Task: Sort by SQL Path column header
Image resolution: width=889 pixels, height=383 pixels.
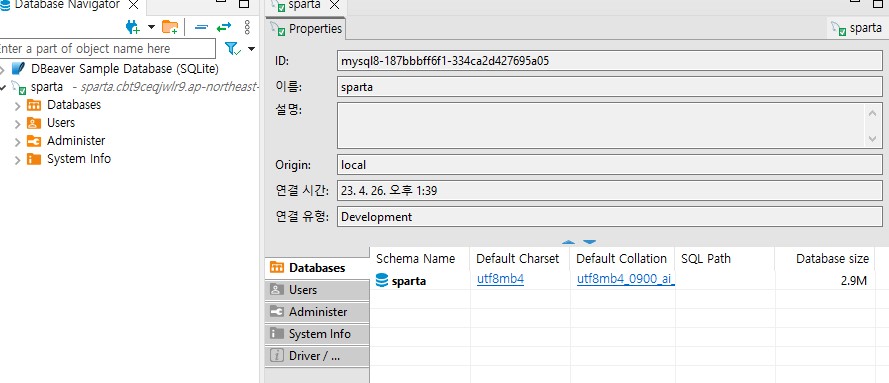Action: point(725,258)
